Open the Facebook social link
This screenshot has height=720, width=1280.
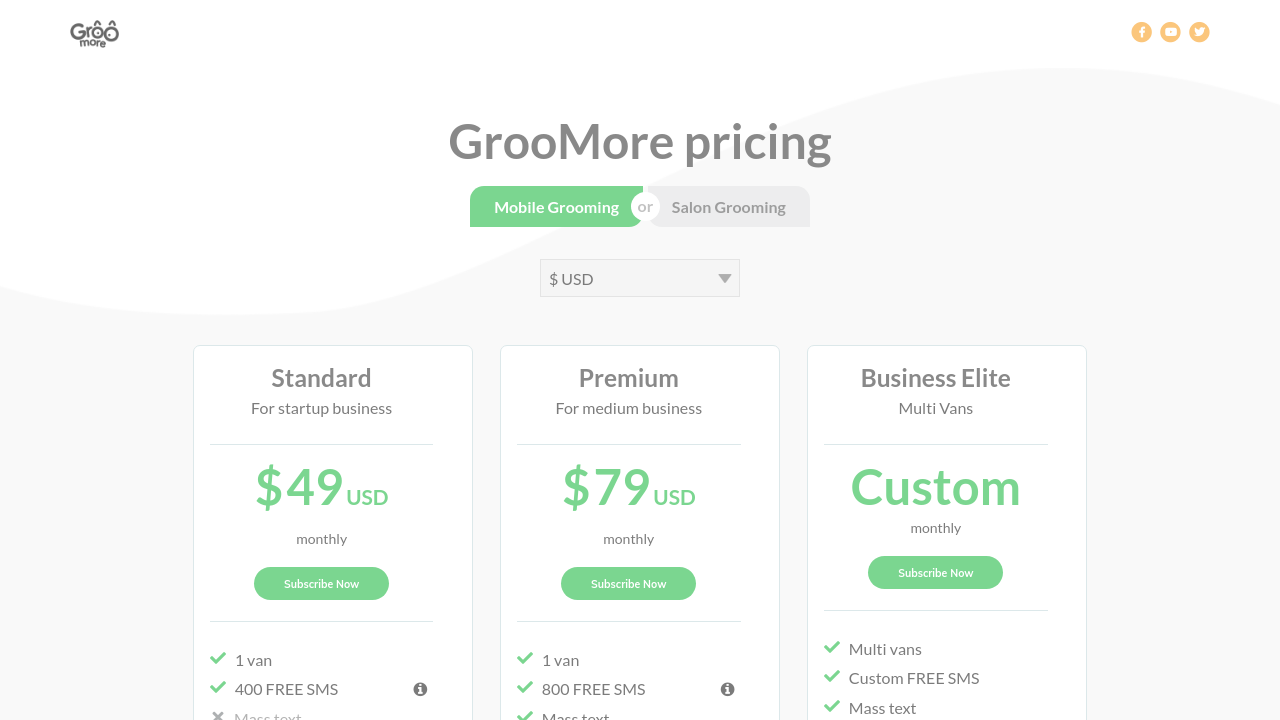click(x=1141, y=32)
